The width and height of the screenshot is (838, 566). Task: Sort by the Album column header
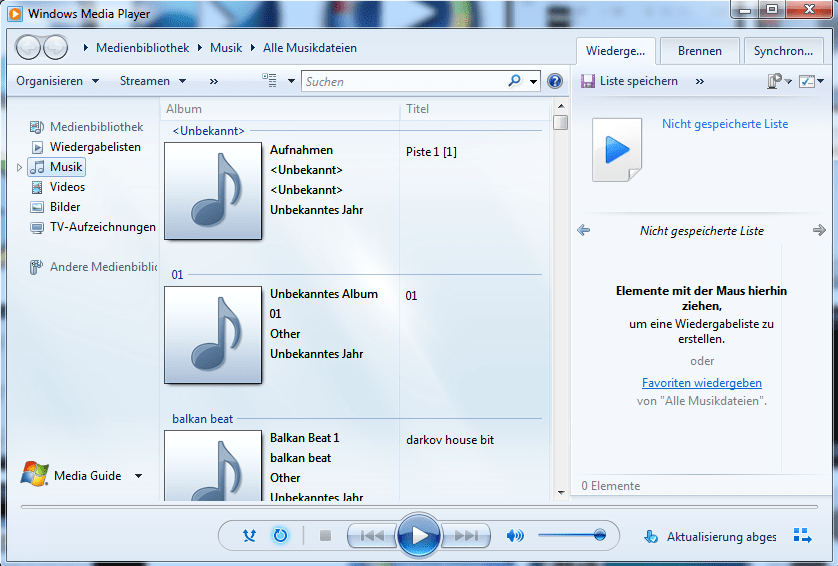[x=280, y=108]
